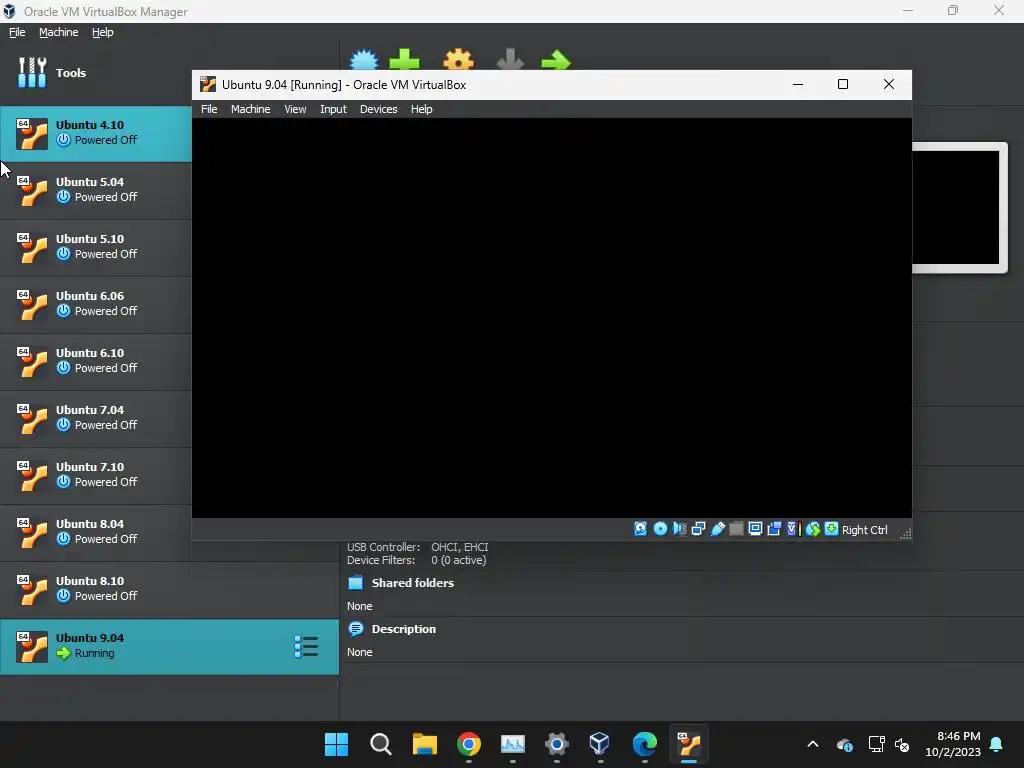Screen dimensions: 1024x768
Task: Click the green Add VM plus icon
Action: 404,59
